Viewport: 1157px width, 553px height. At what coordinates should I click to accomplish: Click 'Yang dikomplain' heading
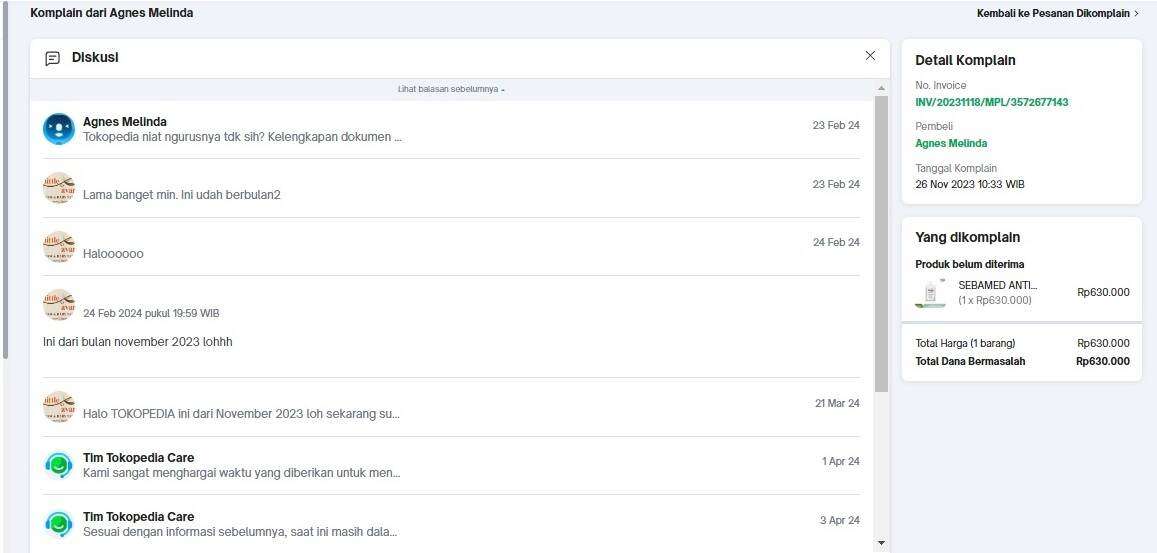tap(967, 238)
